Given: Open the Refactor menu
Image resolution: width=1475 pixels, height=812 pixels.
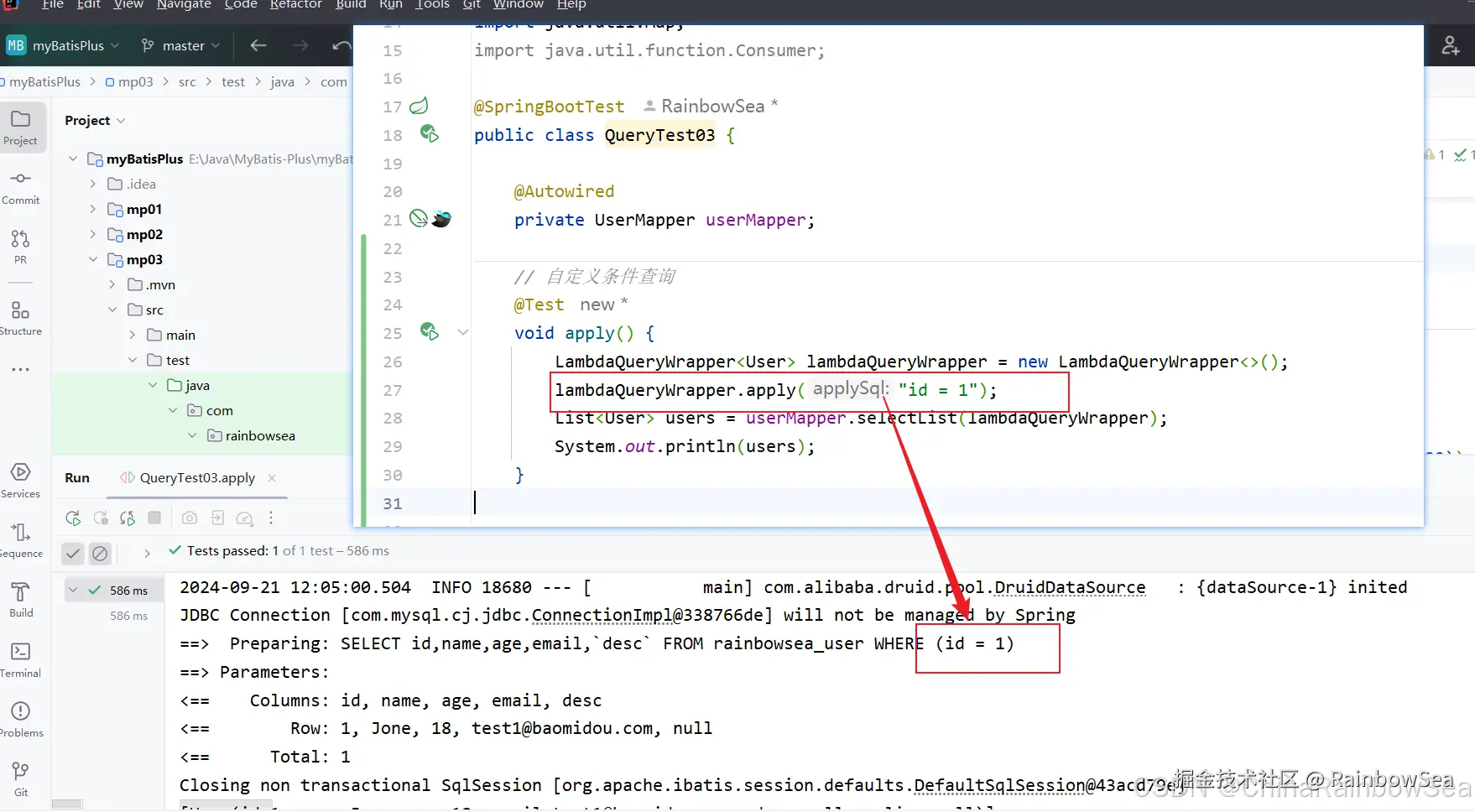Looking at the screenshot, I should pyautogui.click(x=296, y=5).
